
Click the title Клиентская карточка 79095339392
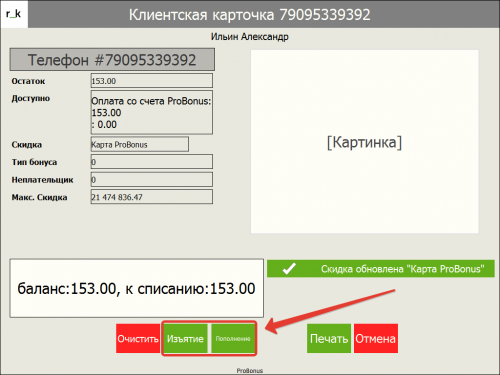(250, 15)
